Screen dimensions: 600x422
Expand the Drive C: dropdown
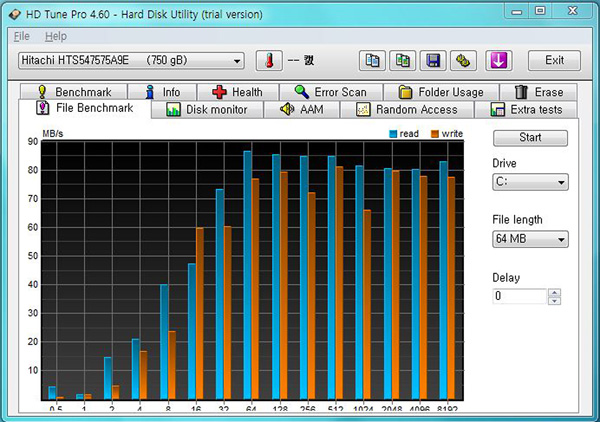point(561,182)
